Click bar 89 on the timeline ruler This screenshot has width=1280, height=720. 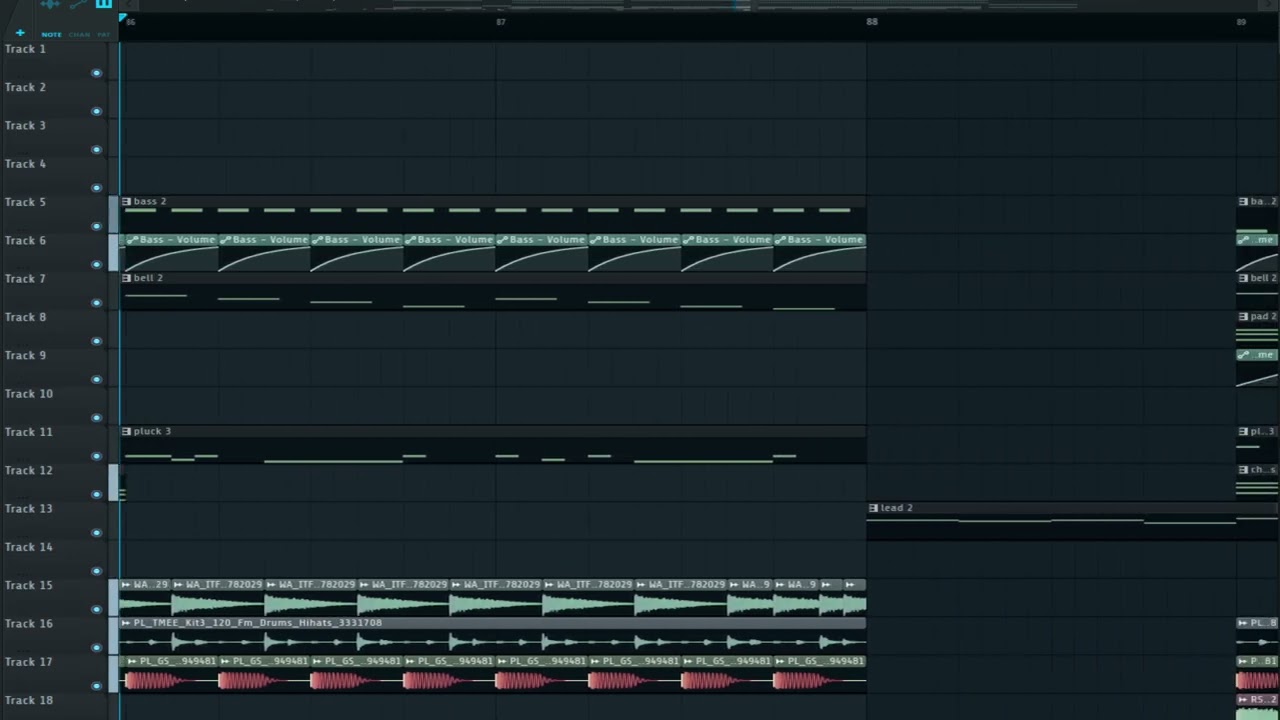[1241, 22]
